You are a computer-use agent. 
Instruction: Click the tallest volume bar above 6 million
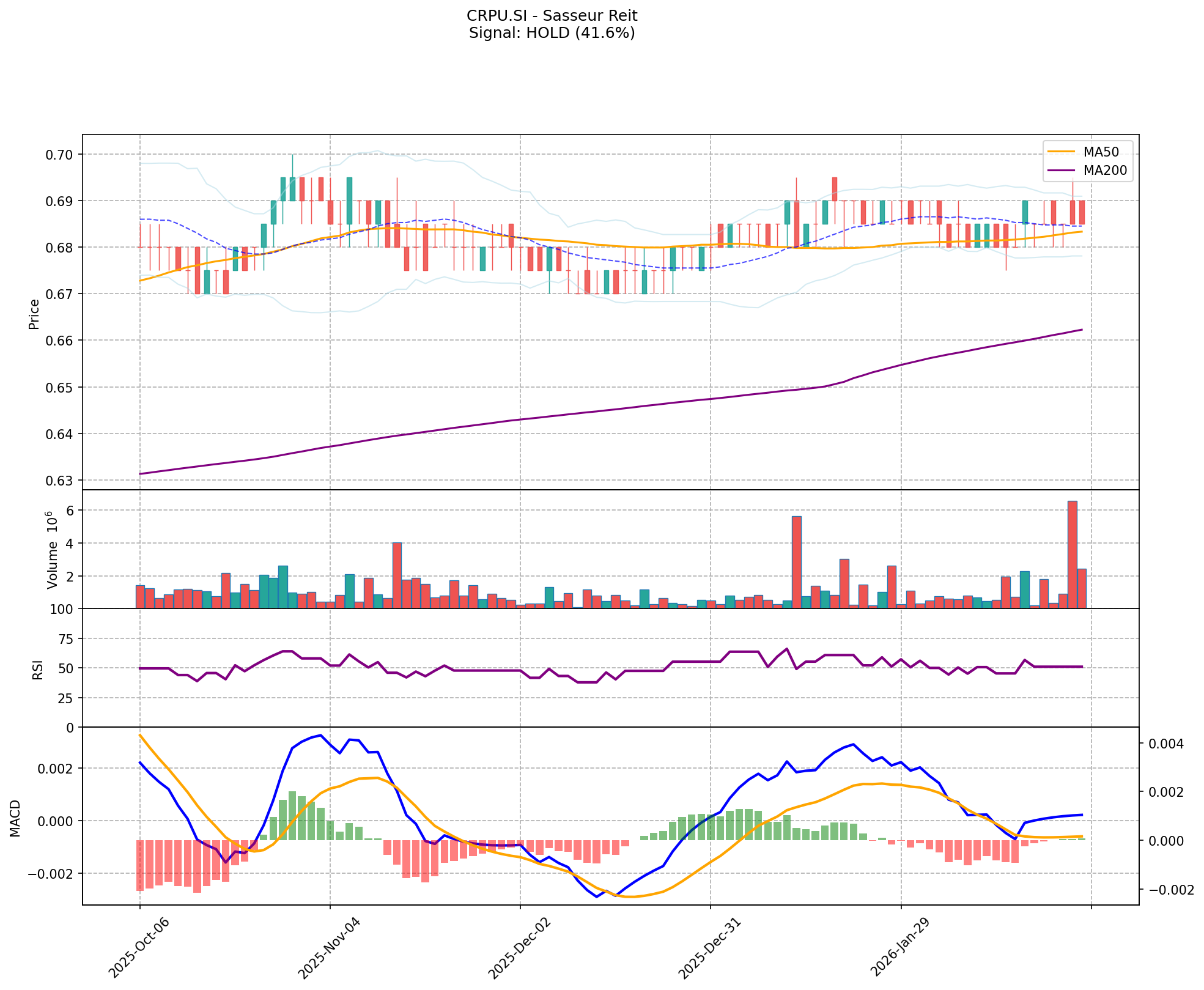click(x=1072, y=553)
